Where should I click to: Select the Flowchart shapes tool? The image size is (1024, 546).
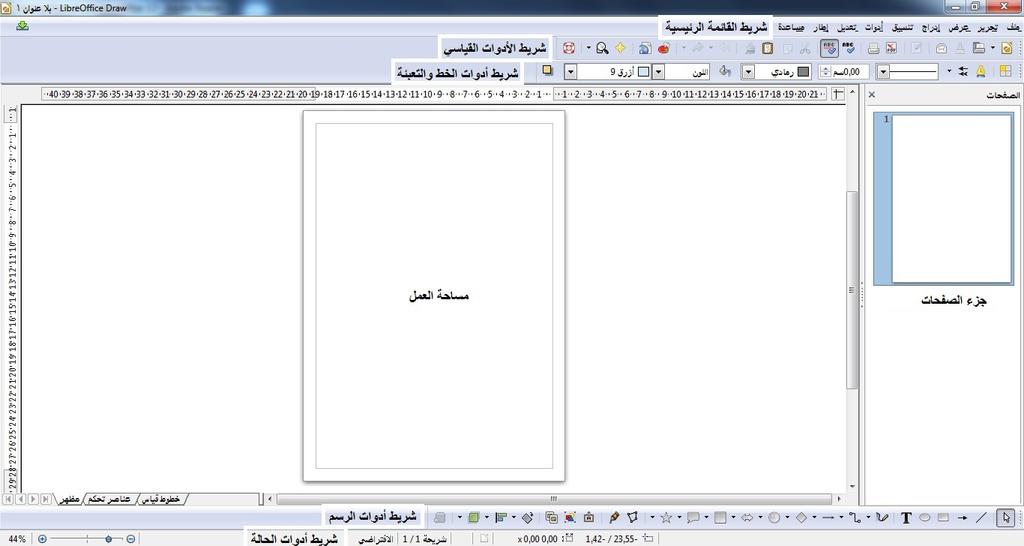point(720,517)
